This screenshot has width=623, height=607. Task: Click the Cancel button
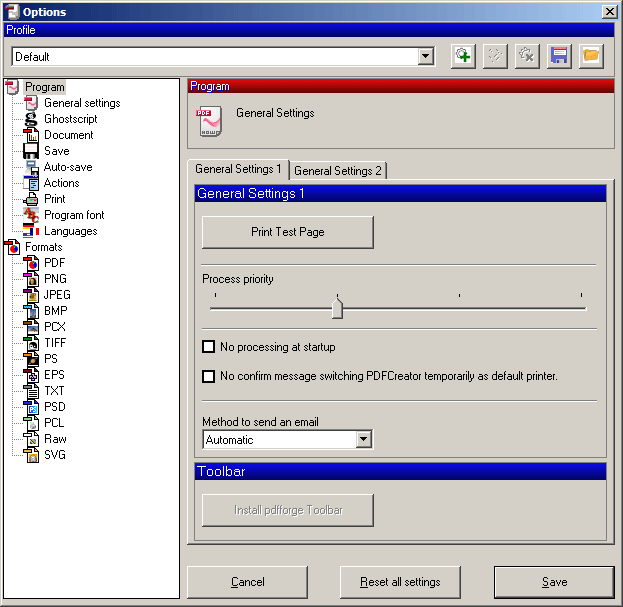tap(248, 582)
